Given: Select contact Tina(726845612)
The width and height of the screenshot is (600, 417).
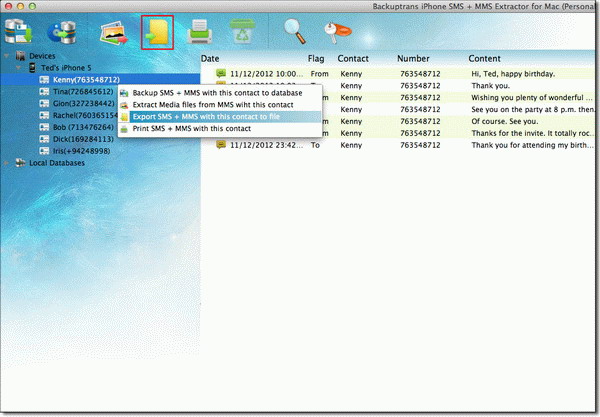Looking at the screenshot, I should pos(83,91).
